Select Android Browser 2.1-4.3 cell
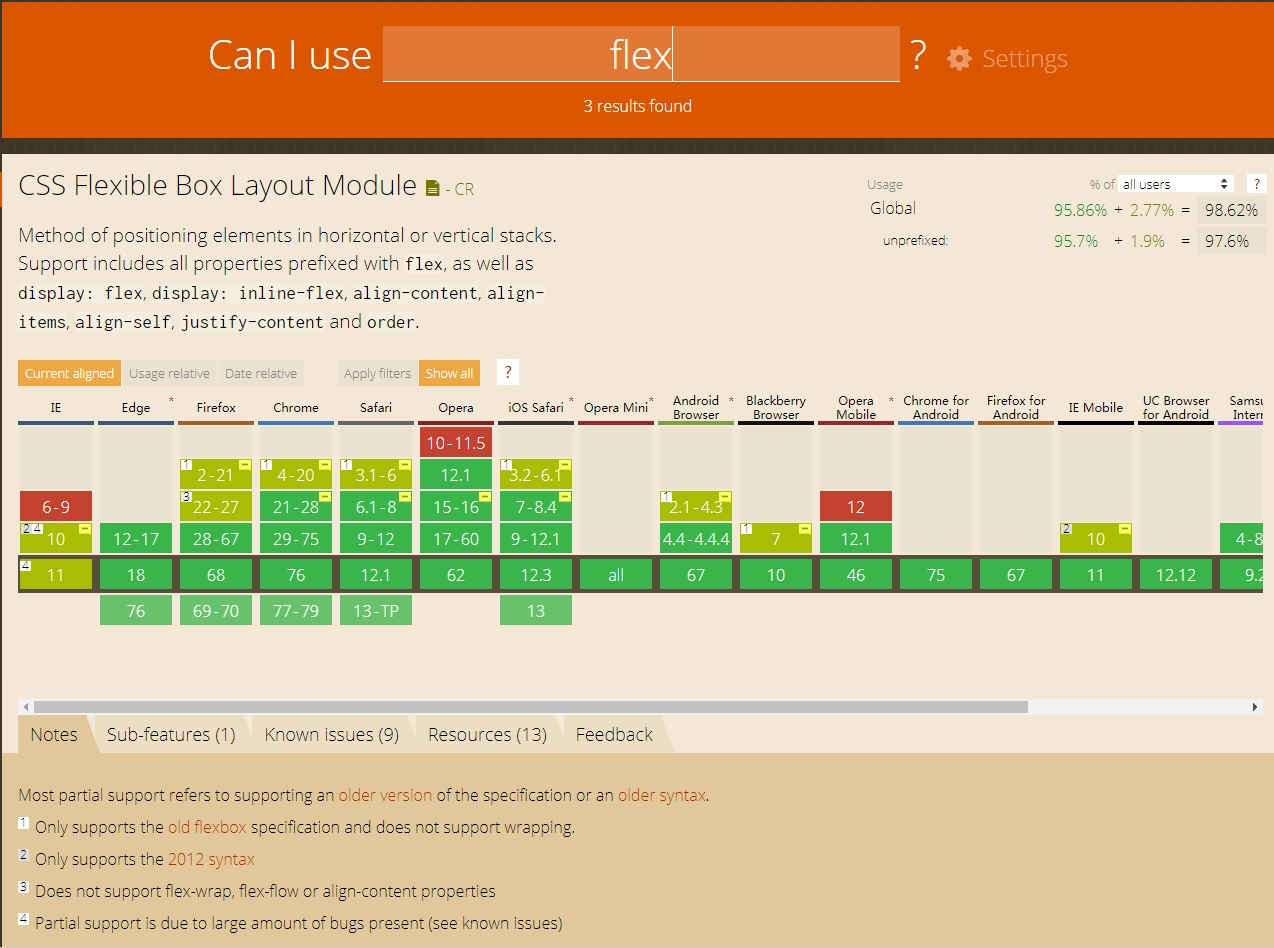 696,507
